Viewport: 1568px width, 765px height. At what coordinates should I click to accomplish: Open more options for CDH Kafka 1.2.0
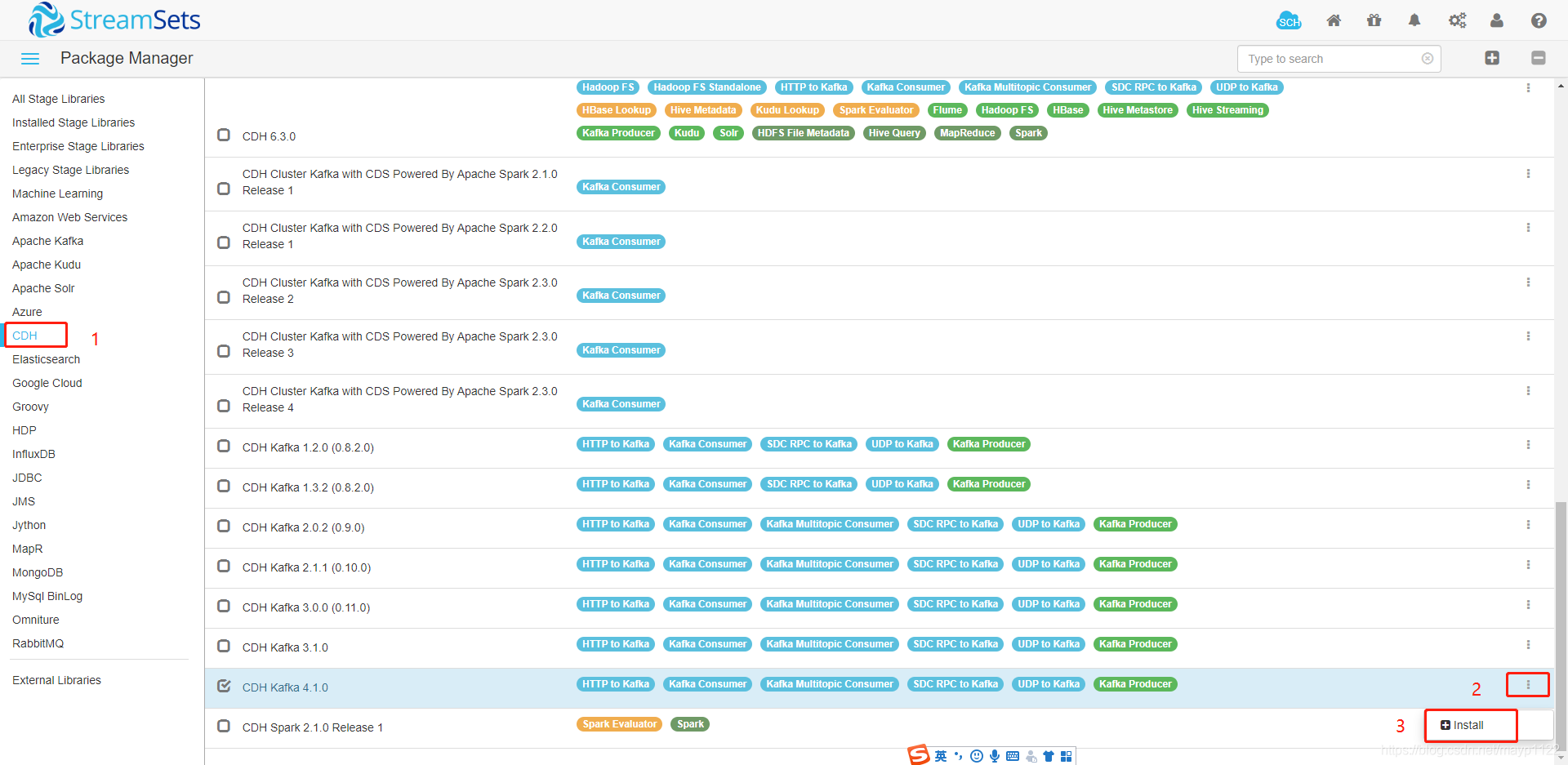(x=1528, y=445)
